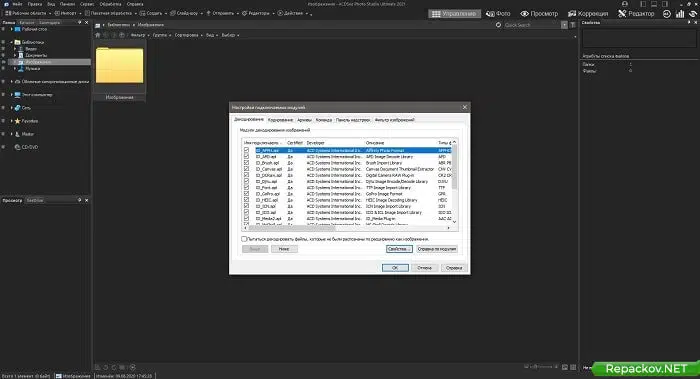This screenshot has width=700, height=379.
Task: Uncheck the ID_Brush.apl plugin checkbox
Action: point(246,163)
